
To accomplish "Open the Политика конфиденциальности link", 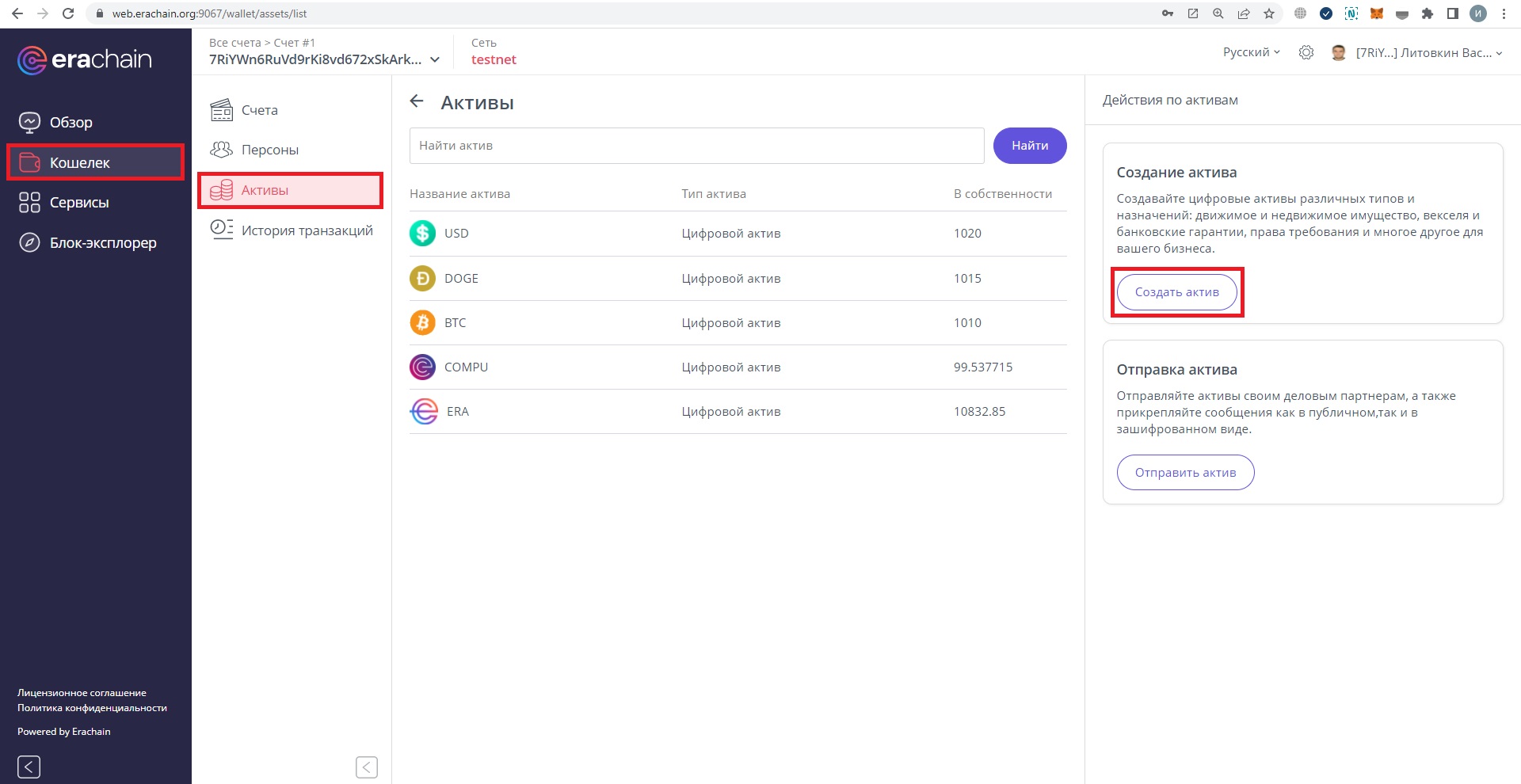I will [x=92, y=708].
